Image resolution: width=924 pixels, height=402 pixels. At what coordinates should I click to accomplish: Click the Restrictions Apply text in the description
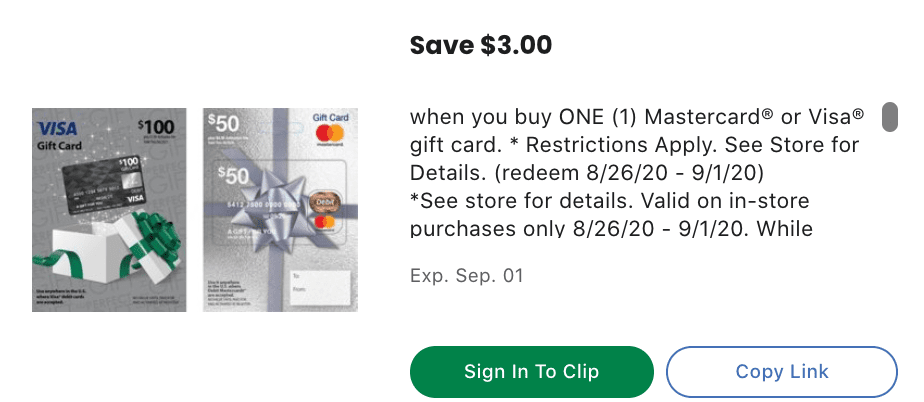(x=722, y=144)
